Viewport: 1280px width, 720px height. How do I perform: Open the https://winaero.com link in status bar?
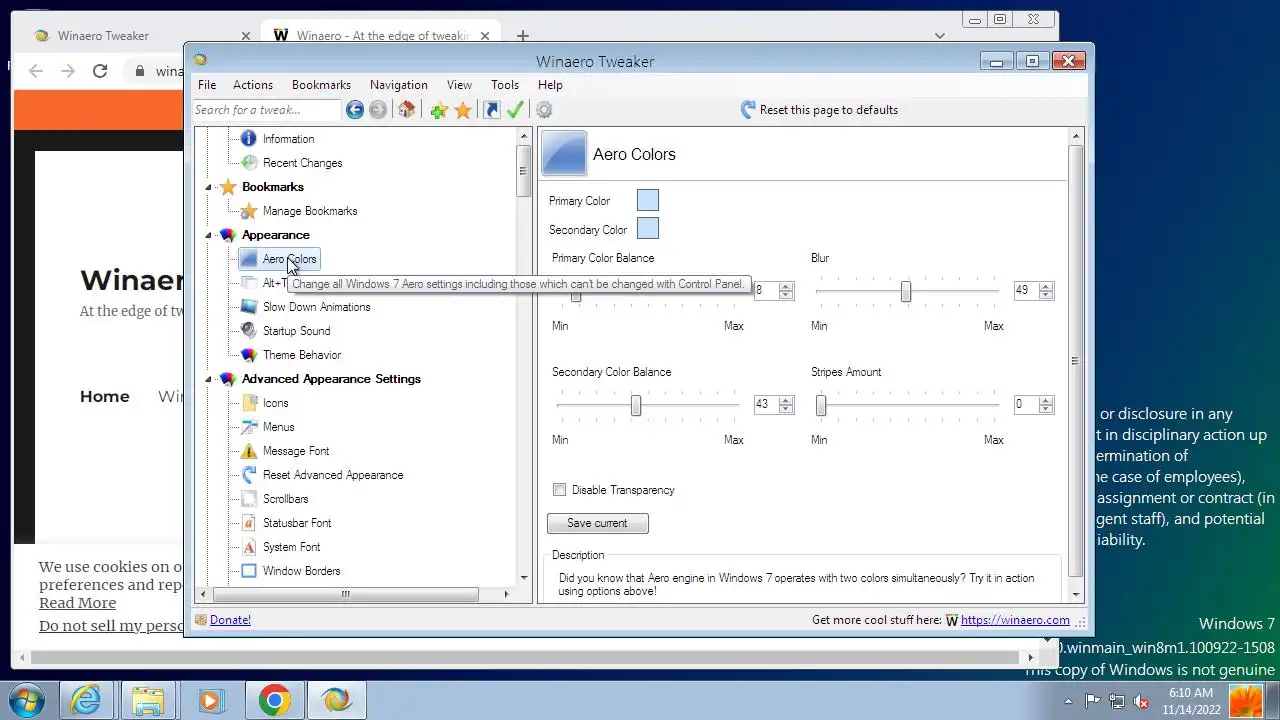coord(1015,620)
